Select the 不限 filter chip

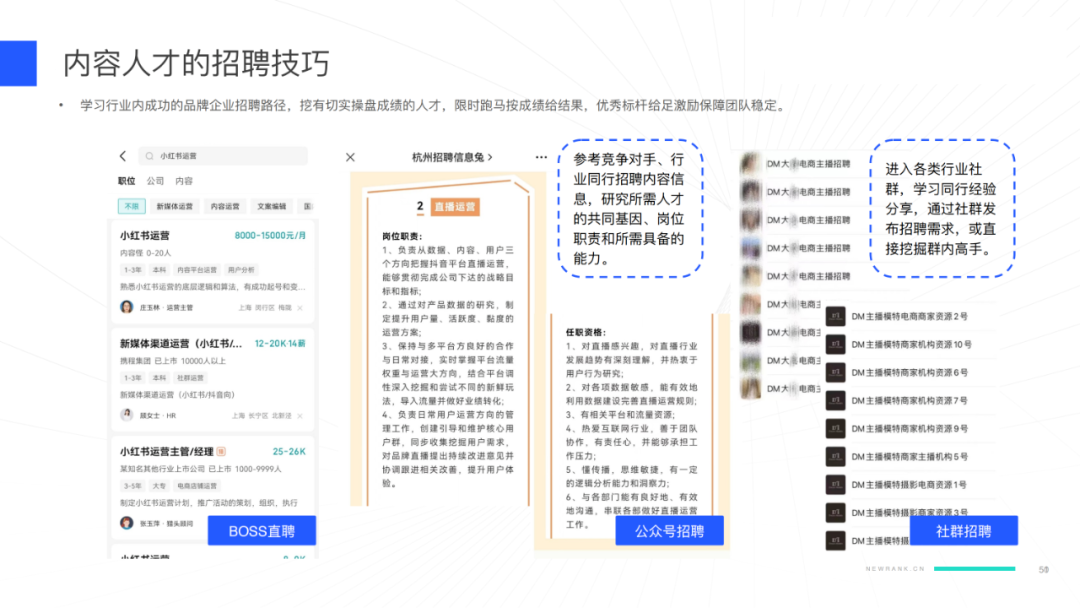pyautogui.click(x=132, y=207)
